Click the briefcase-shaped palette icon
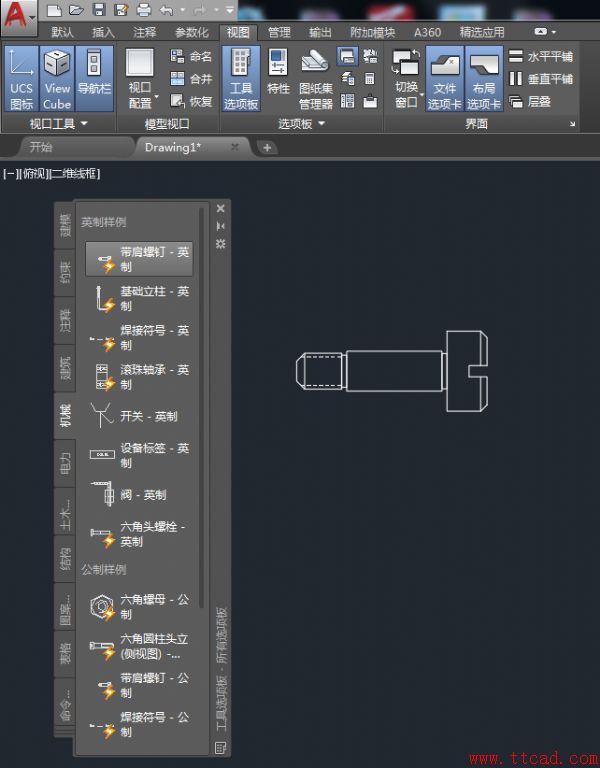Screen dimensions: 600x768 (x=370, y=101)
